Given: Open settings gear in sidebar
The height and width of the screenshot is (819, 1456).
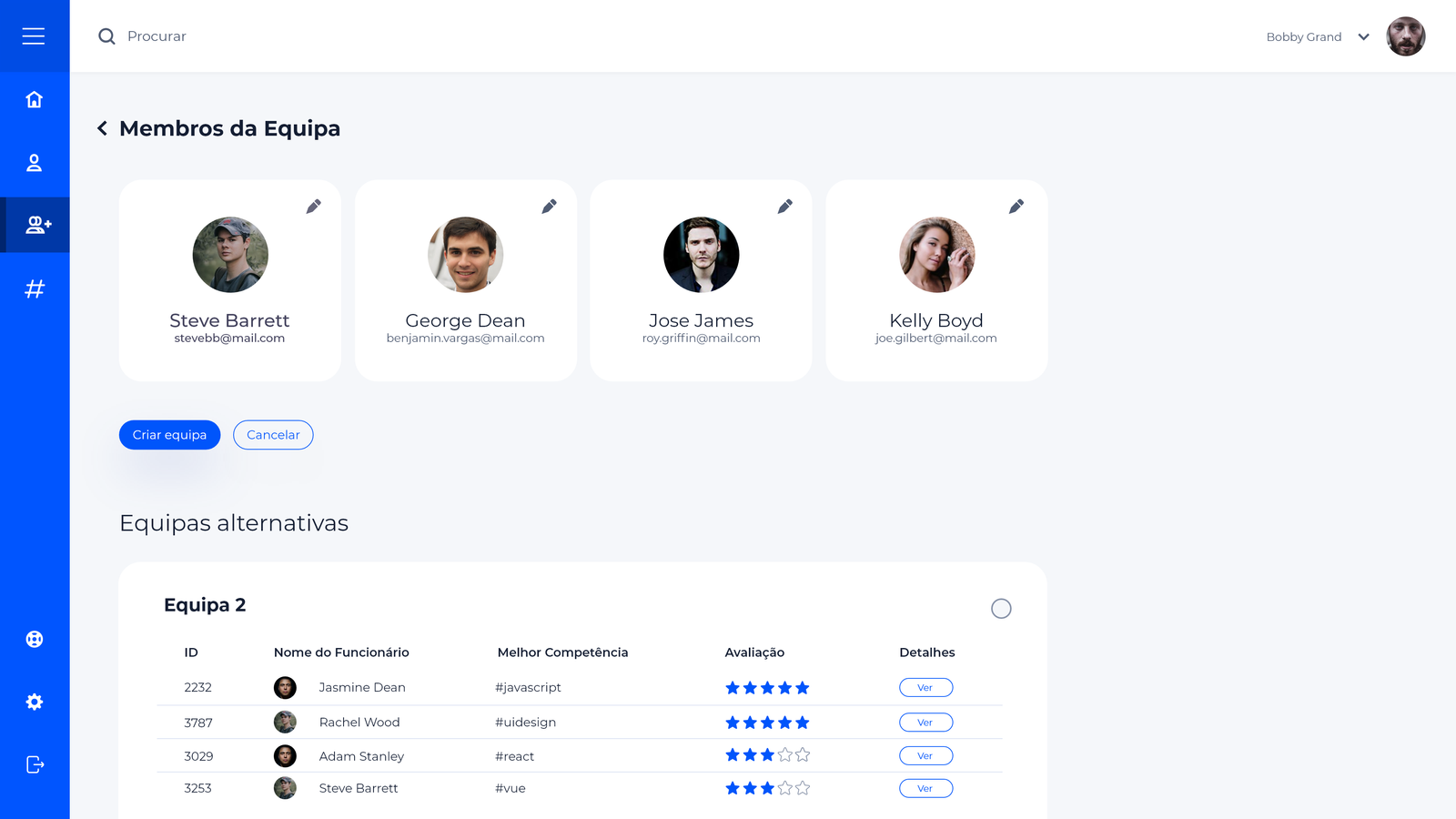Looking at the screenshot, I should tap(35, 702).
